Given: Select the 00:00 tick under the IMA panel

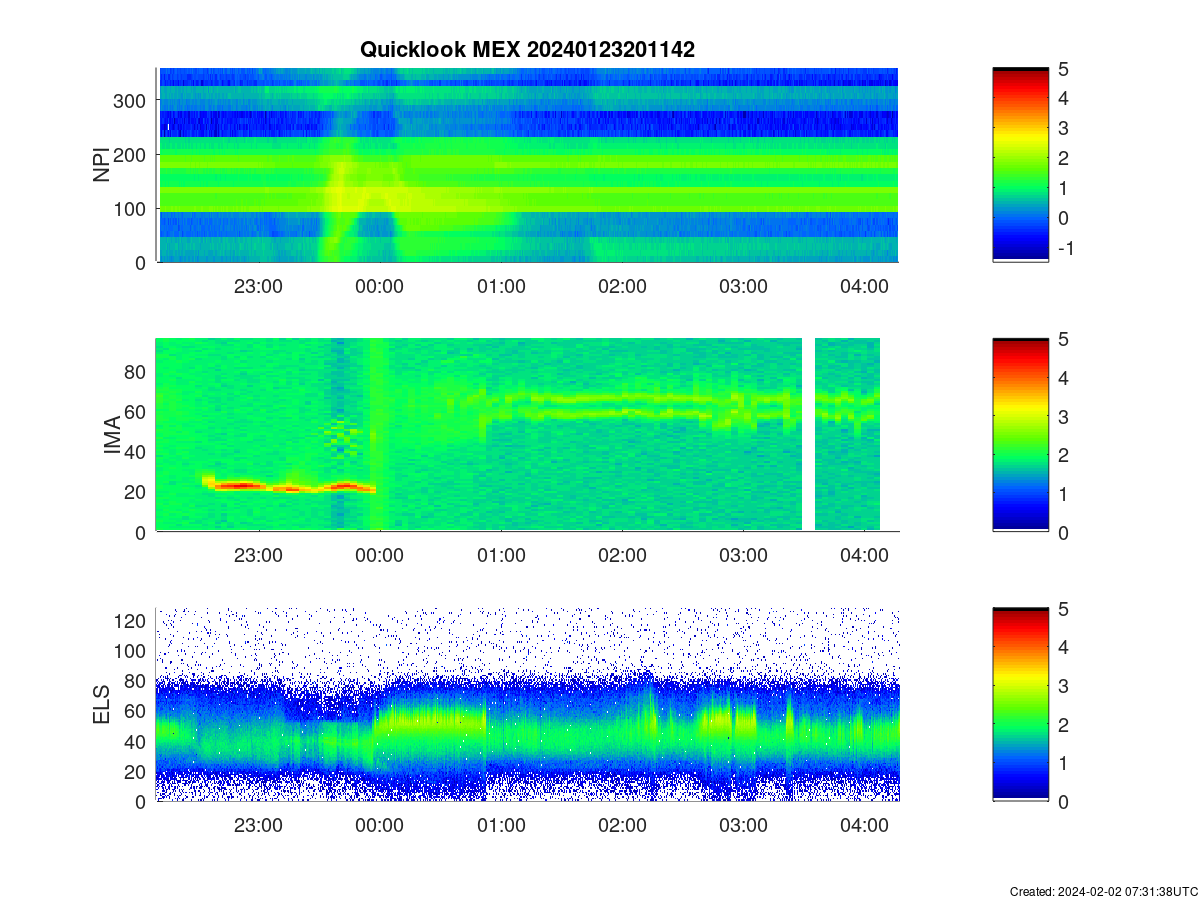Looking at the screenshot, I should click(x=379, y=556).
